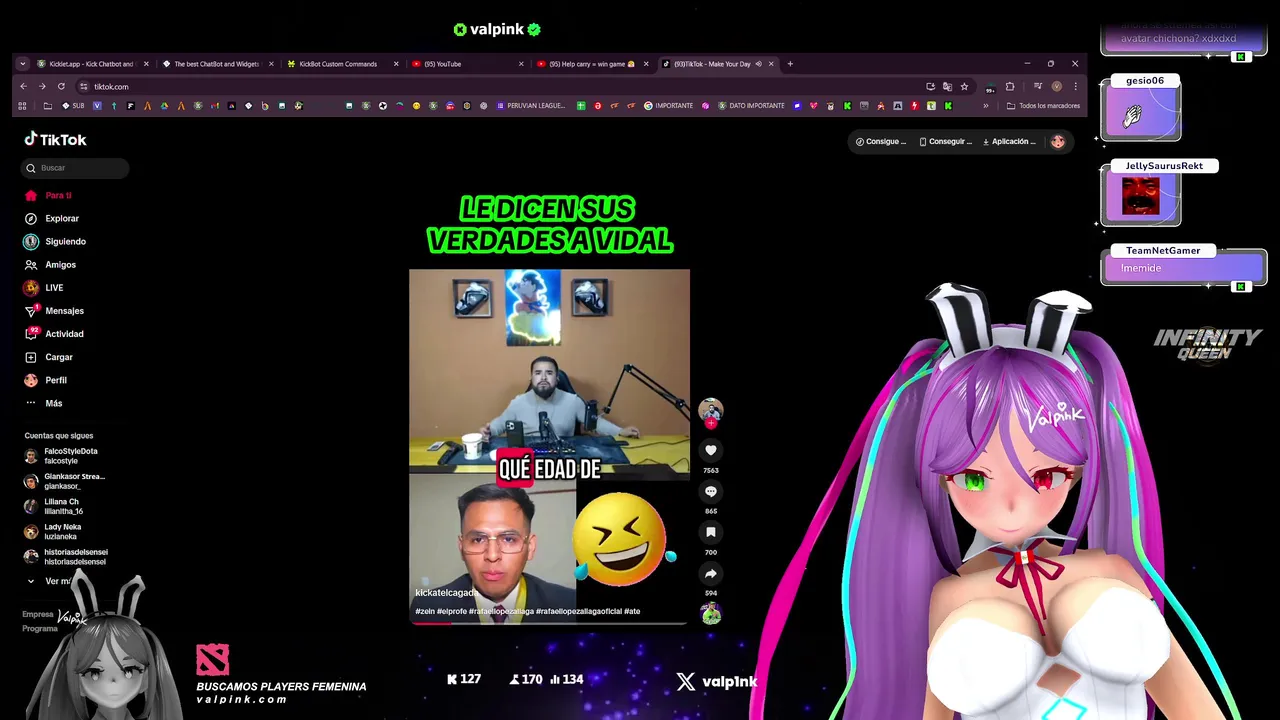Open Perfil in the sidebar
Screen dimensions: 1280x720
pyautogui.click(x=46, y=380)
